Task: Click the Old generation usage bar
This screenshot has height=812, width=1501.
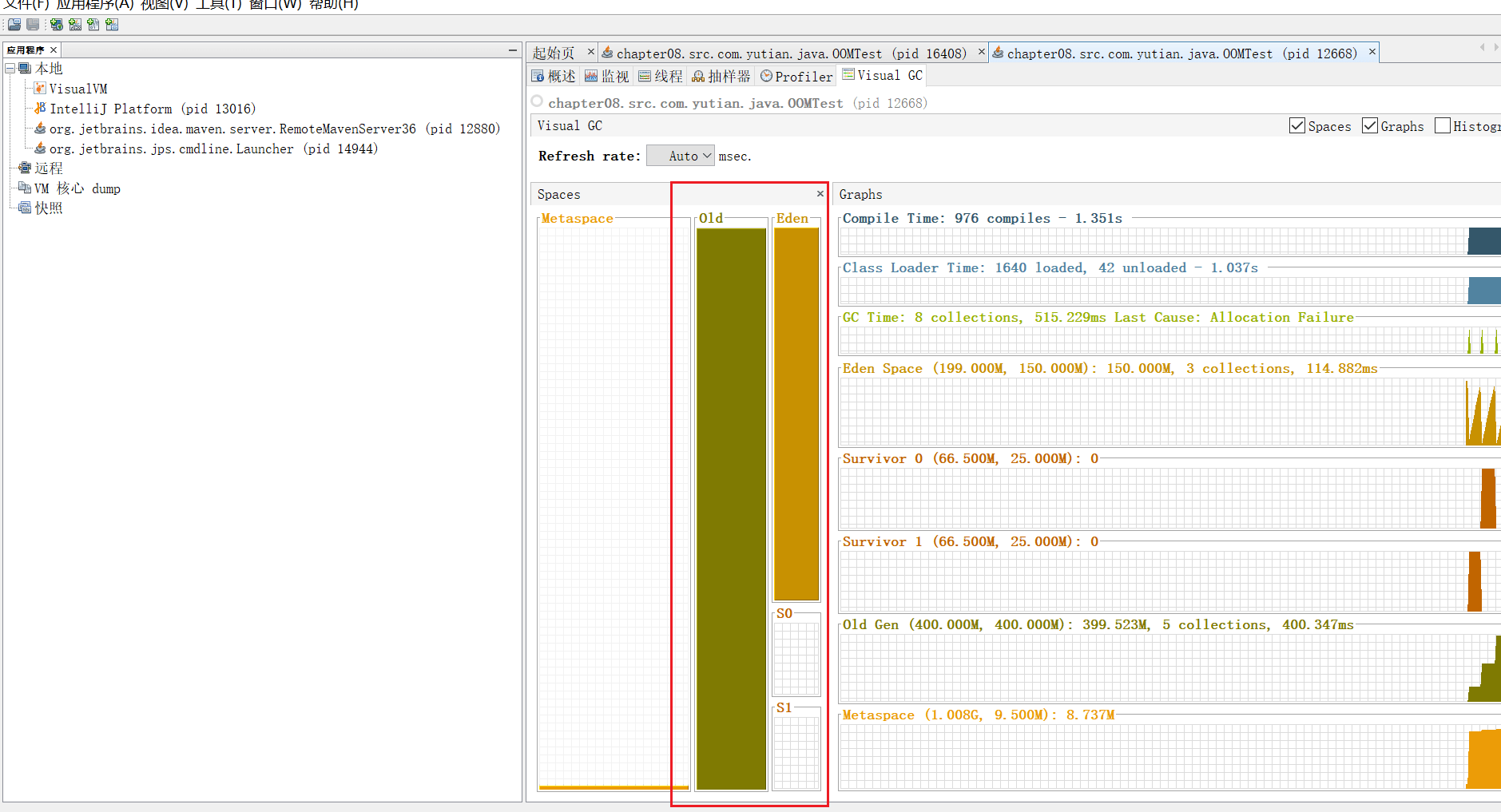Action: coord(731,509)
